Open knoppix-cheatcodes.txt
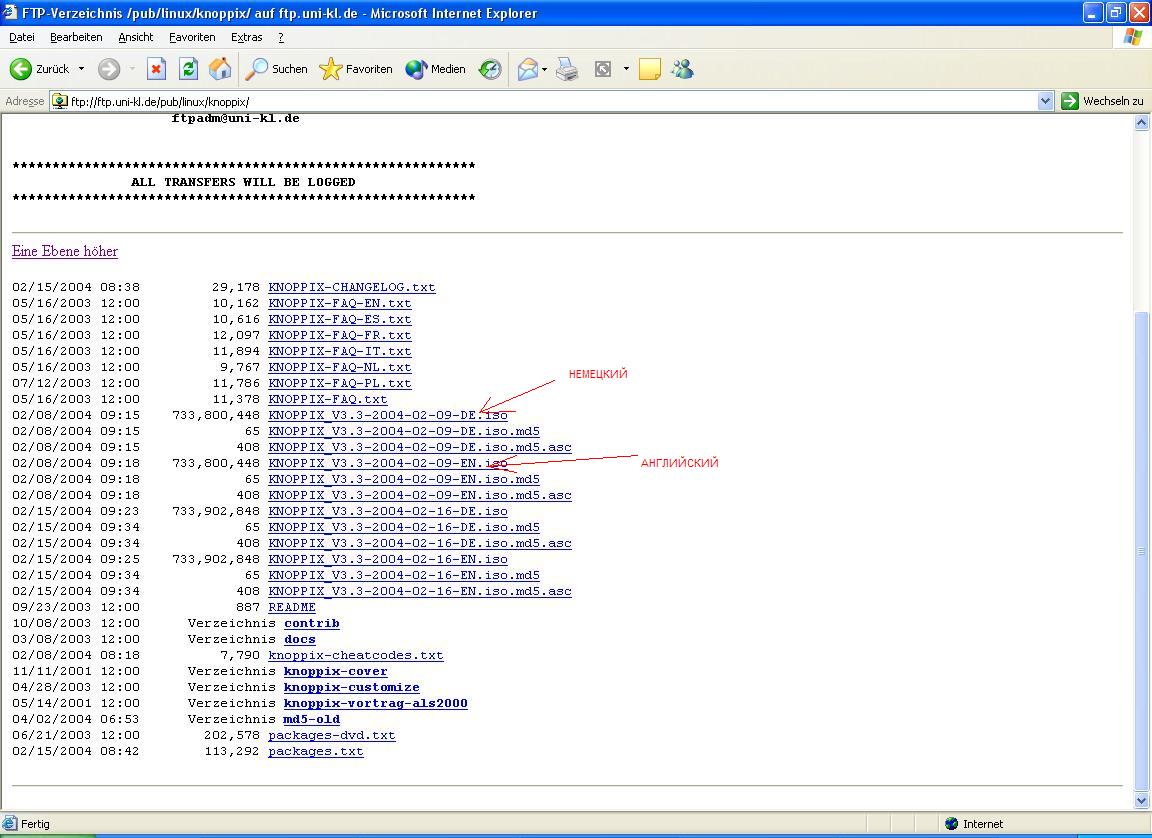Image resolution: width=1152 pixels, height=838 pixels. (x=356, y=656)
